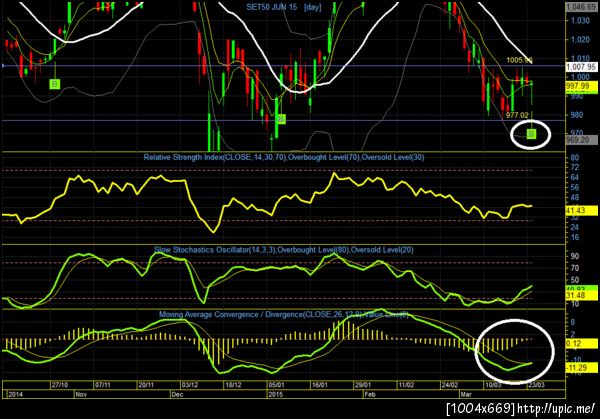Click the 64 value on the RSI axis
Image resolution: width=600 pixels, height=419 pixels.
click(575, 177)
